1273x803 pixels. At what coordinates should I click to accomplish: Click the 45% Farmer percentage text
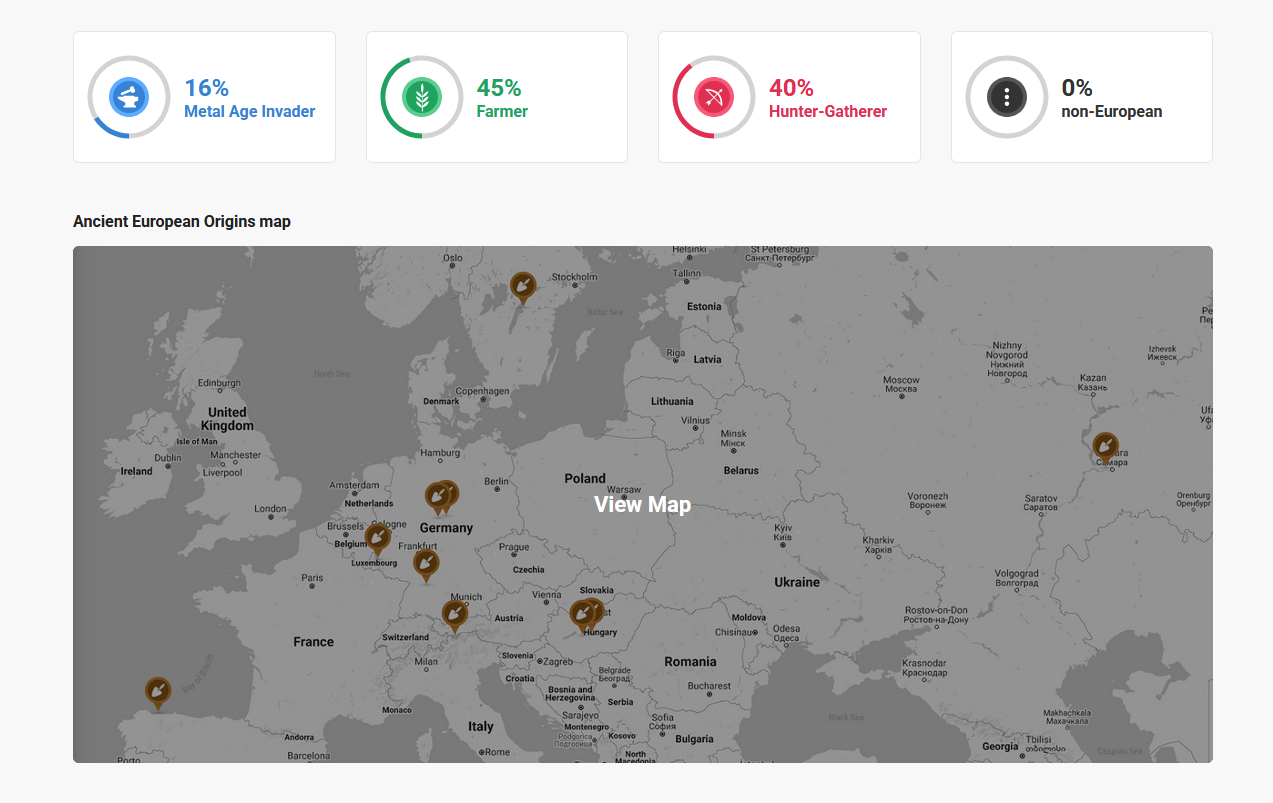point(499,88)
